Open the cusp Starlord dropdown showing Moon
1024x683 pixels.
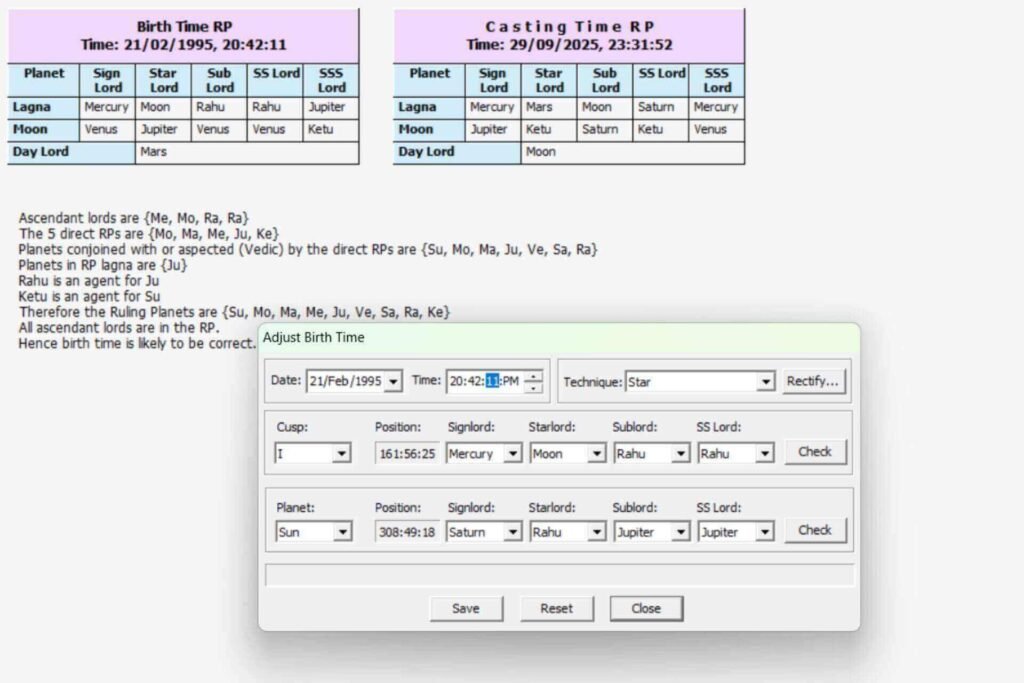(595, 453)
